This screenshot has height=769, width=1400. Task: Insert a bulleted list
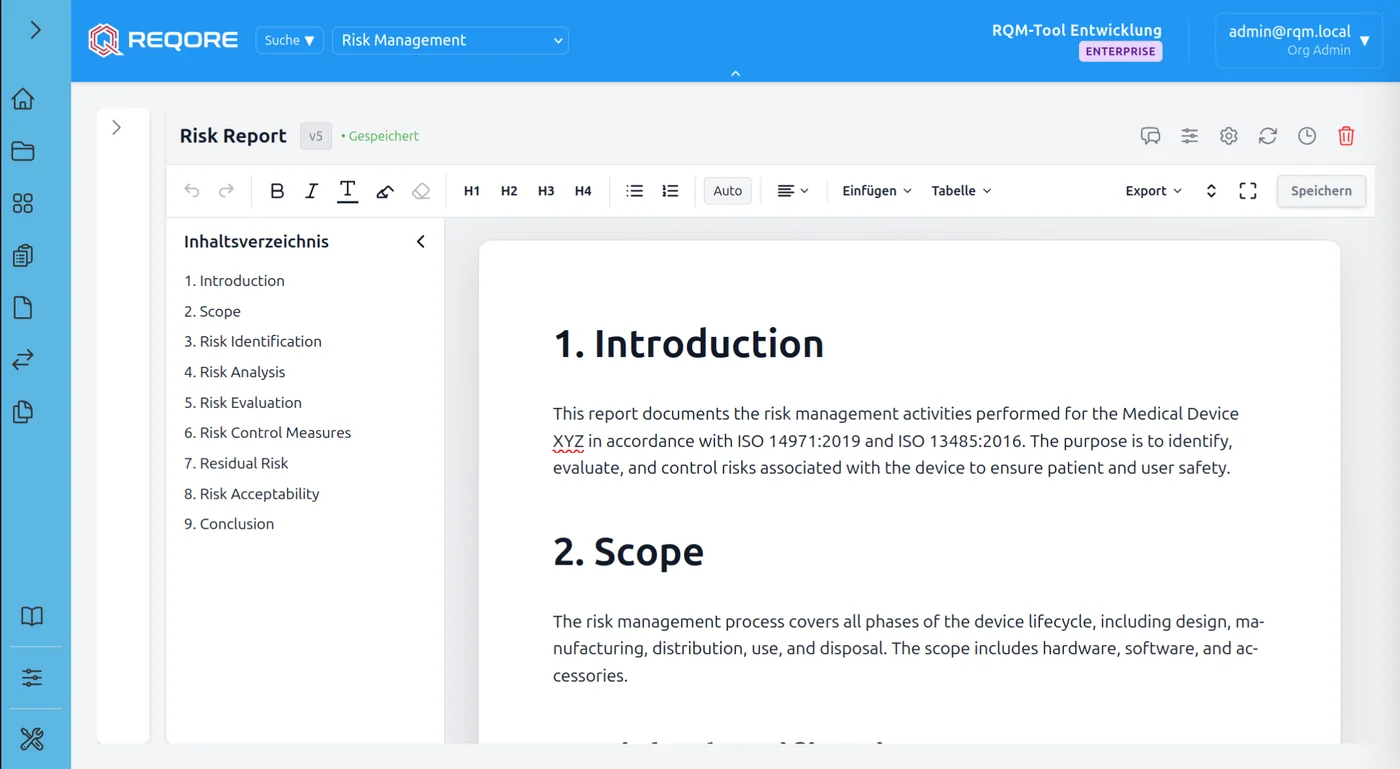(634, 191)
